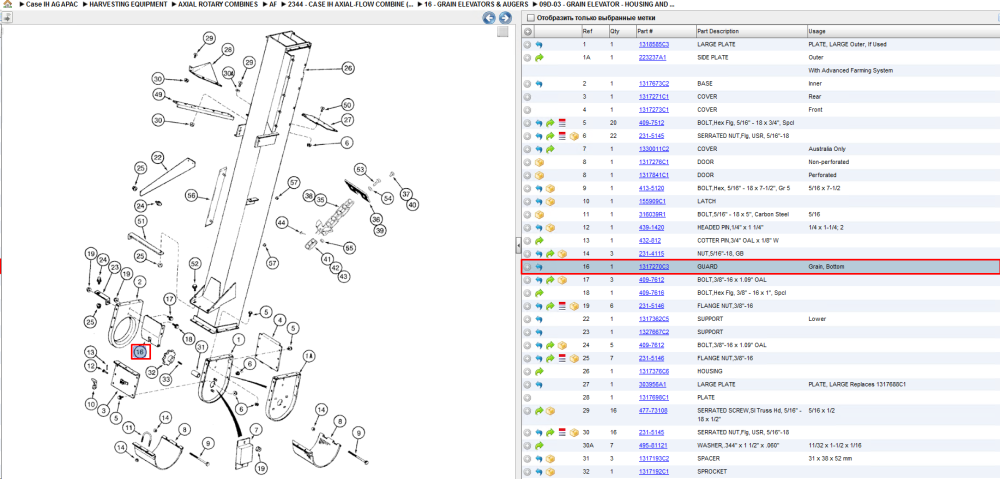This screenshot has width=1000, height=479.
Task: Sort by Usage column header
Action: [902, 31]
